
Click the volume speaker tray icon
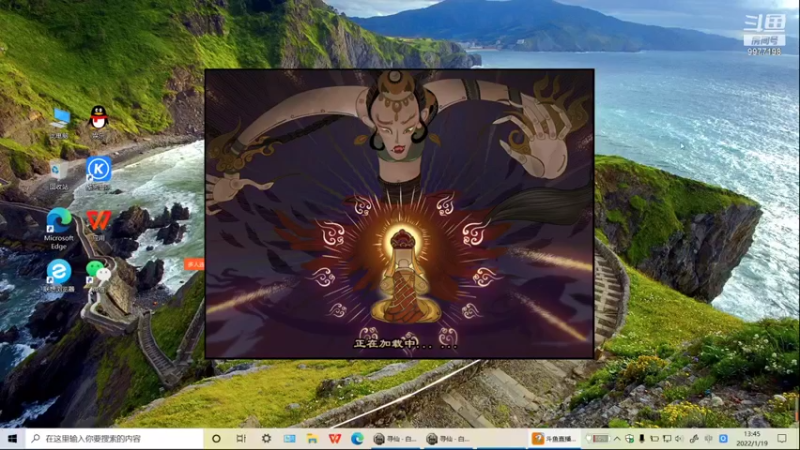click(679, 439)
